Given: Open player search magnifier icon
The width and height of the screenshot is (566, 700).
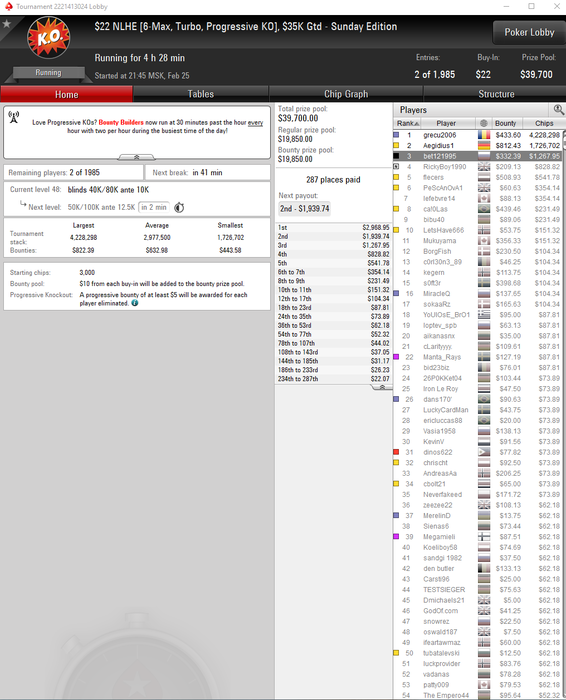Looking at the screenshot, I should click(558, 109).
